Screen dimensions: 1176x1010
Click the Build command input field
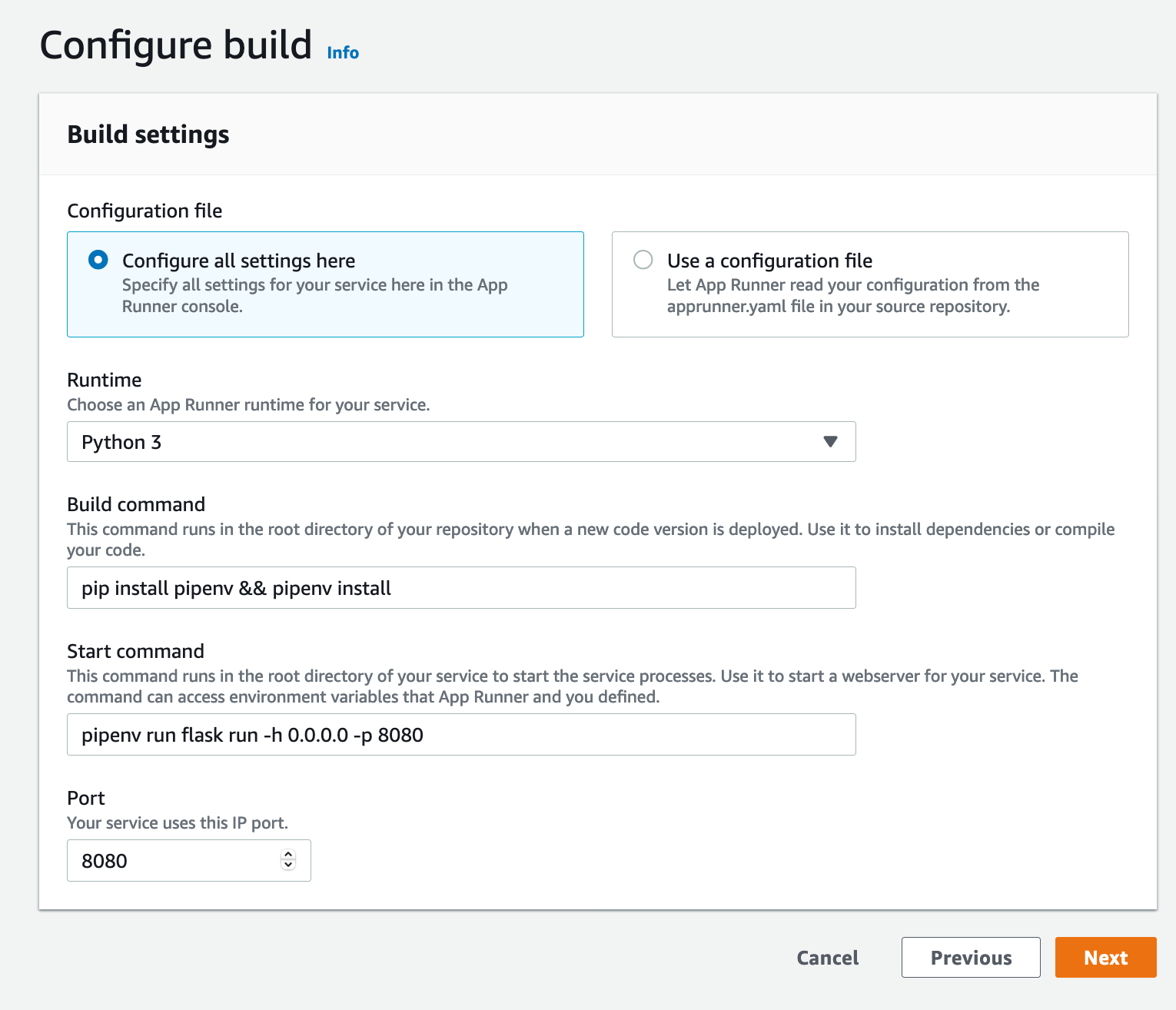click(x=461, y=588)
